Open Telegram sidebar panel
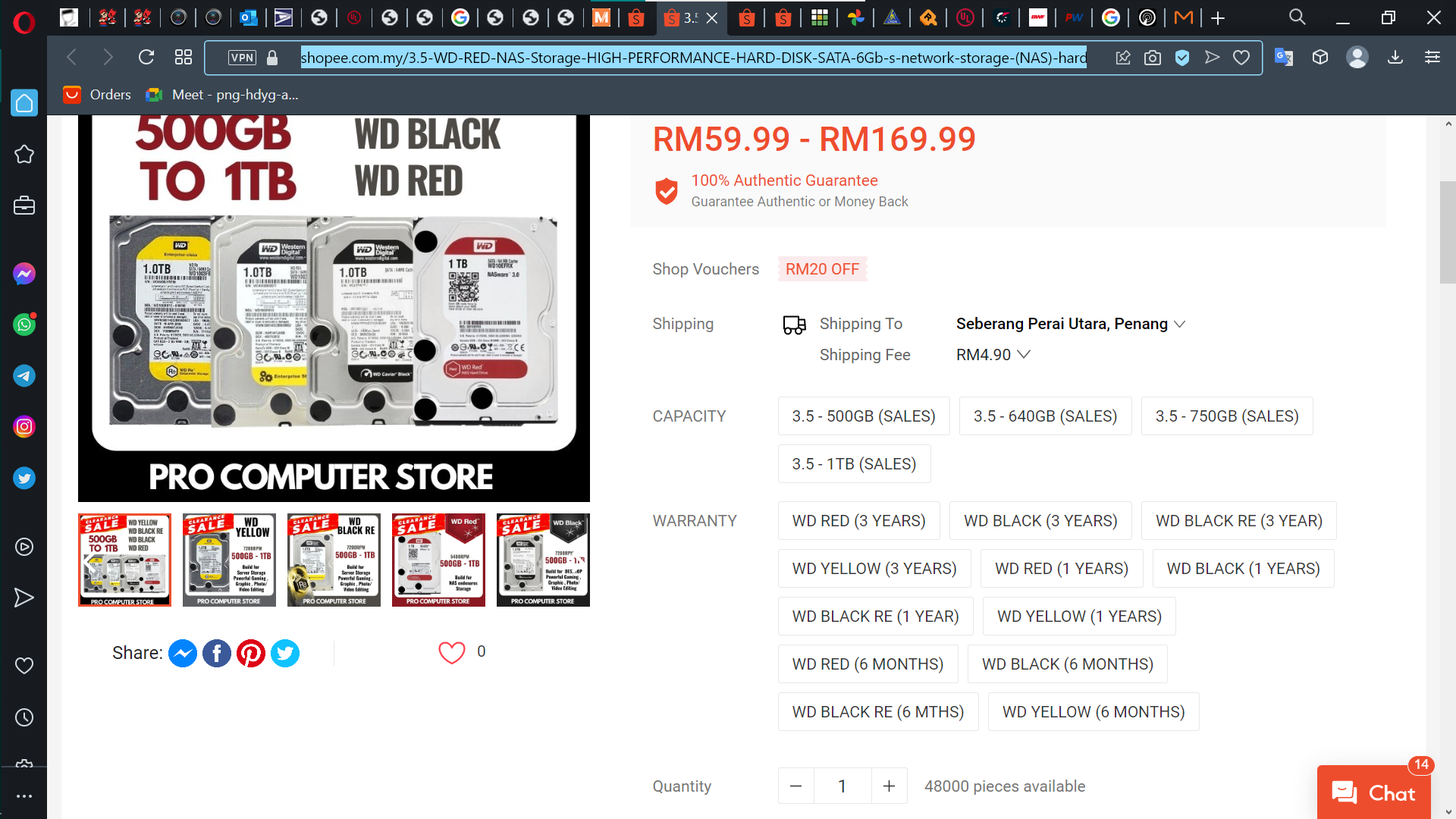This screenshot has width=1456, height=819. 24,376
